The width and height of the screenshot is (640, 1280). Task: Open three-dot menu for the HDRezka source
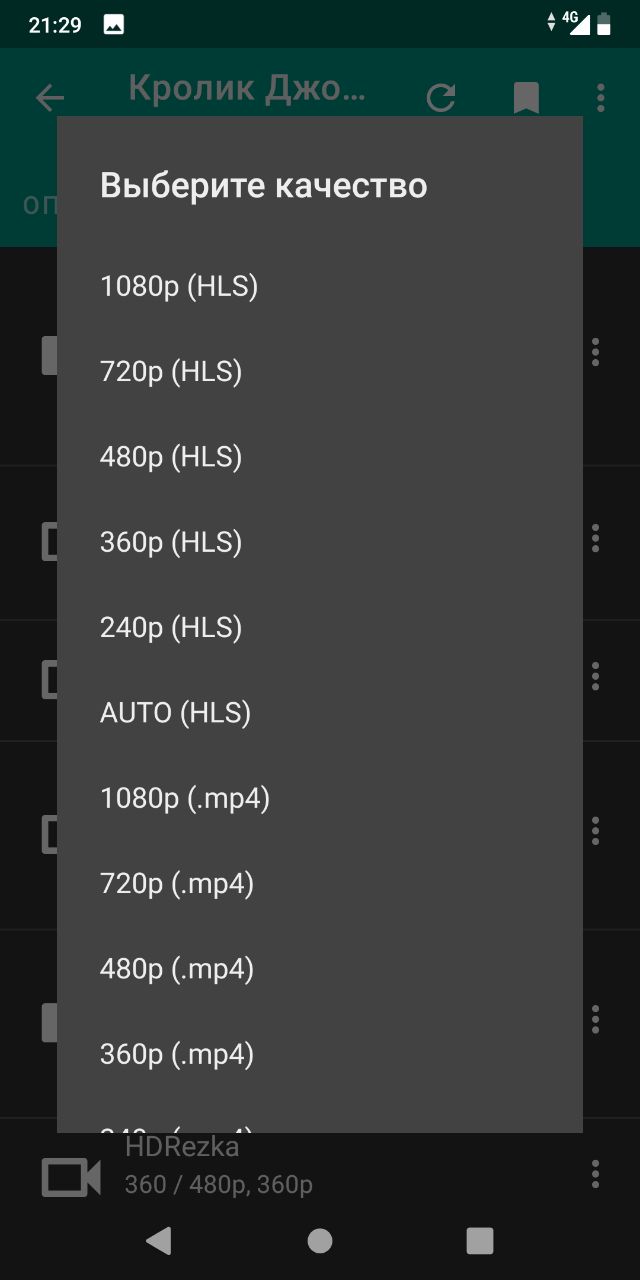(595, 1174)
